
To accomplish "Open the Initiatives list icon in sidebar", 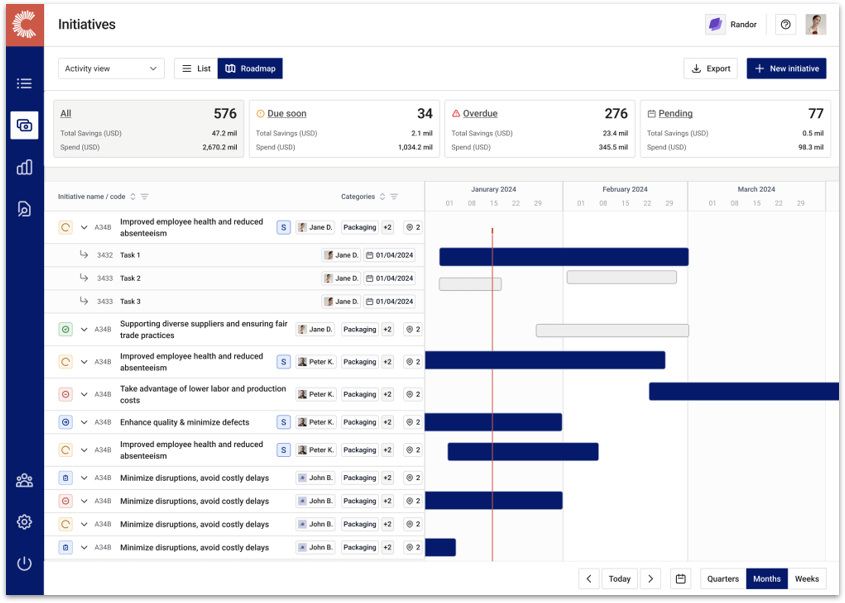I will click(24, 84).
